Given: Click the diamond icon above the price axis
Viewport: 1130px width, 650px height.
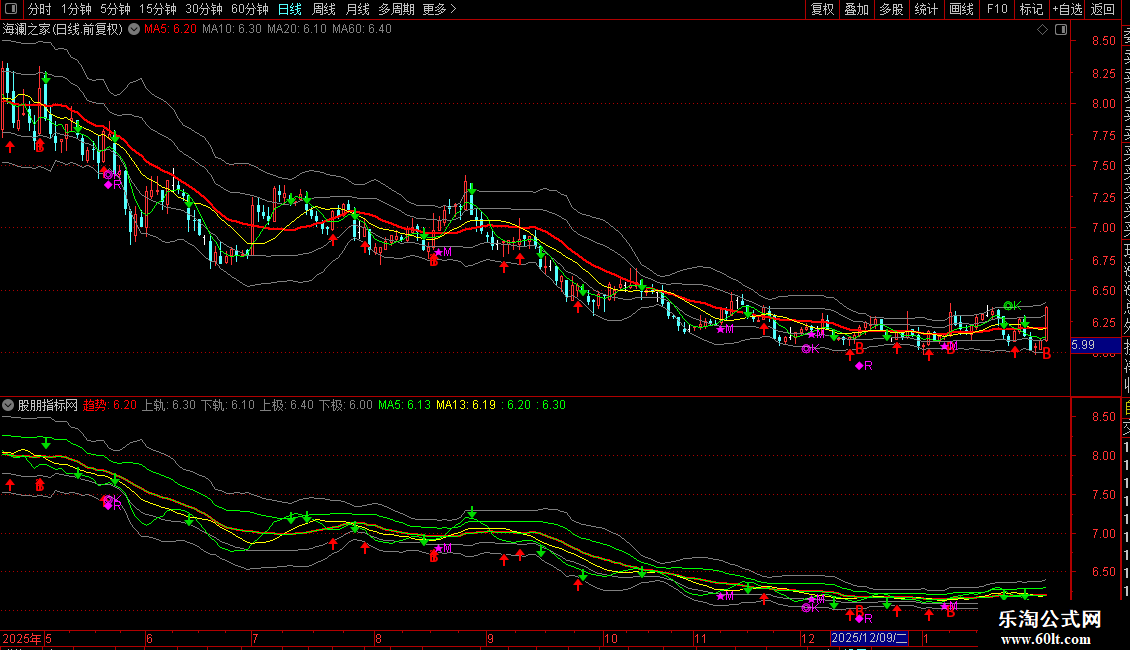Looking at the screenshot, I should tap(1044, 29).
